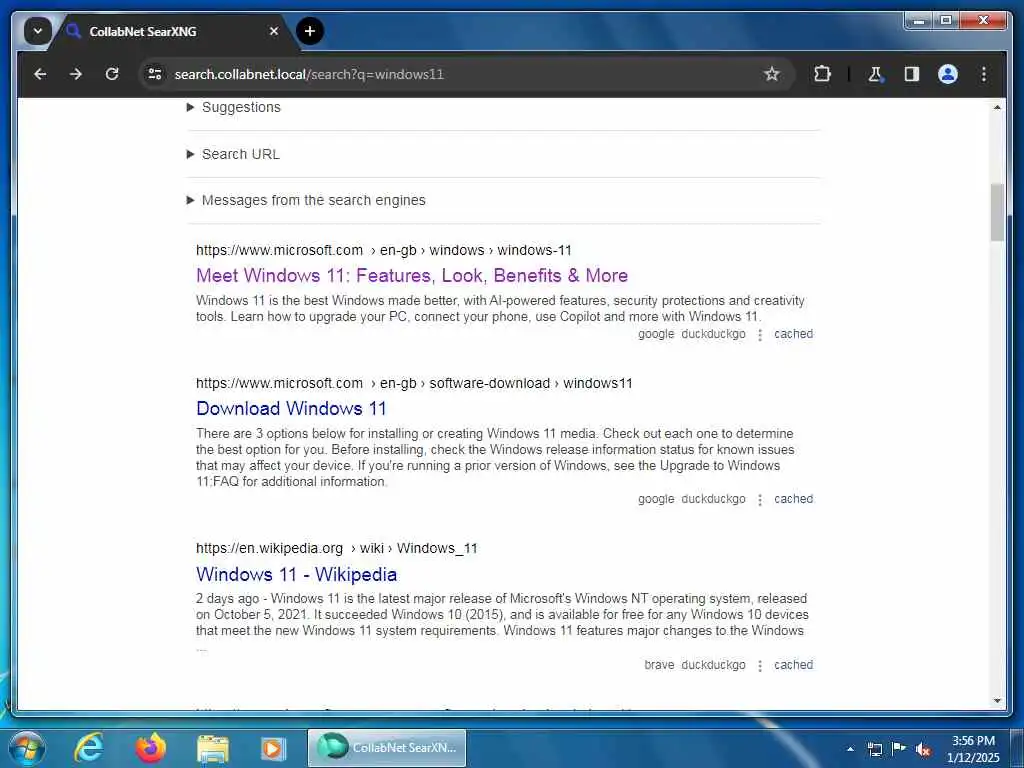Open the Chrome profile avatar
The image size is (1024, 768).
948,74
